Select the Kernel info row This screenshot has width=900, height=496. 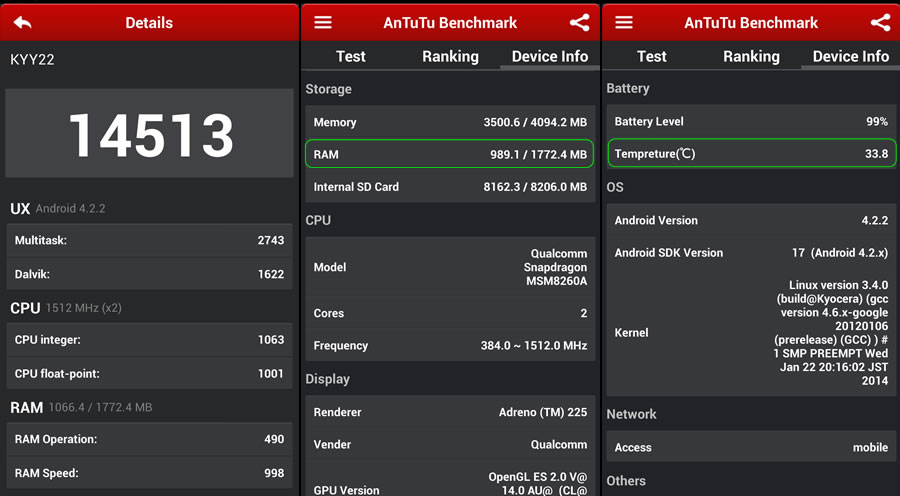coord(751,332)
